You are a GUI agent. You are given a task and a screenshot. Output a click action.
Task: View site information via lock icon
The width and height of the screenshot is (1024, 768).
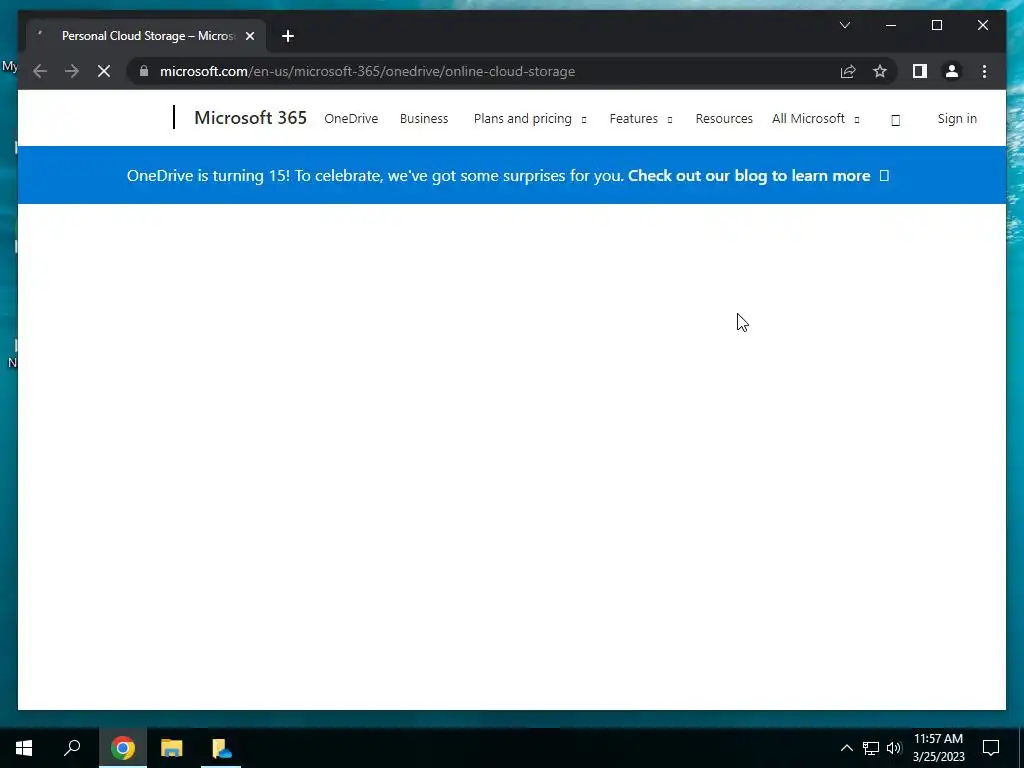pos(144,71)
